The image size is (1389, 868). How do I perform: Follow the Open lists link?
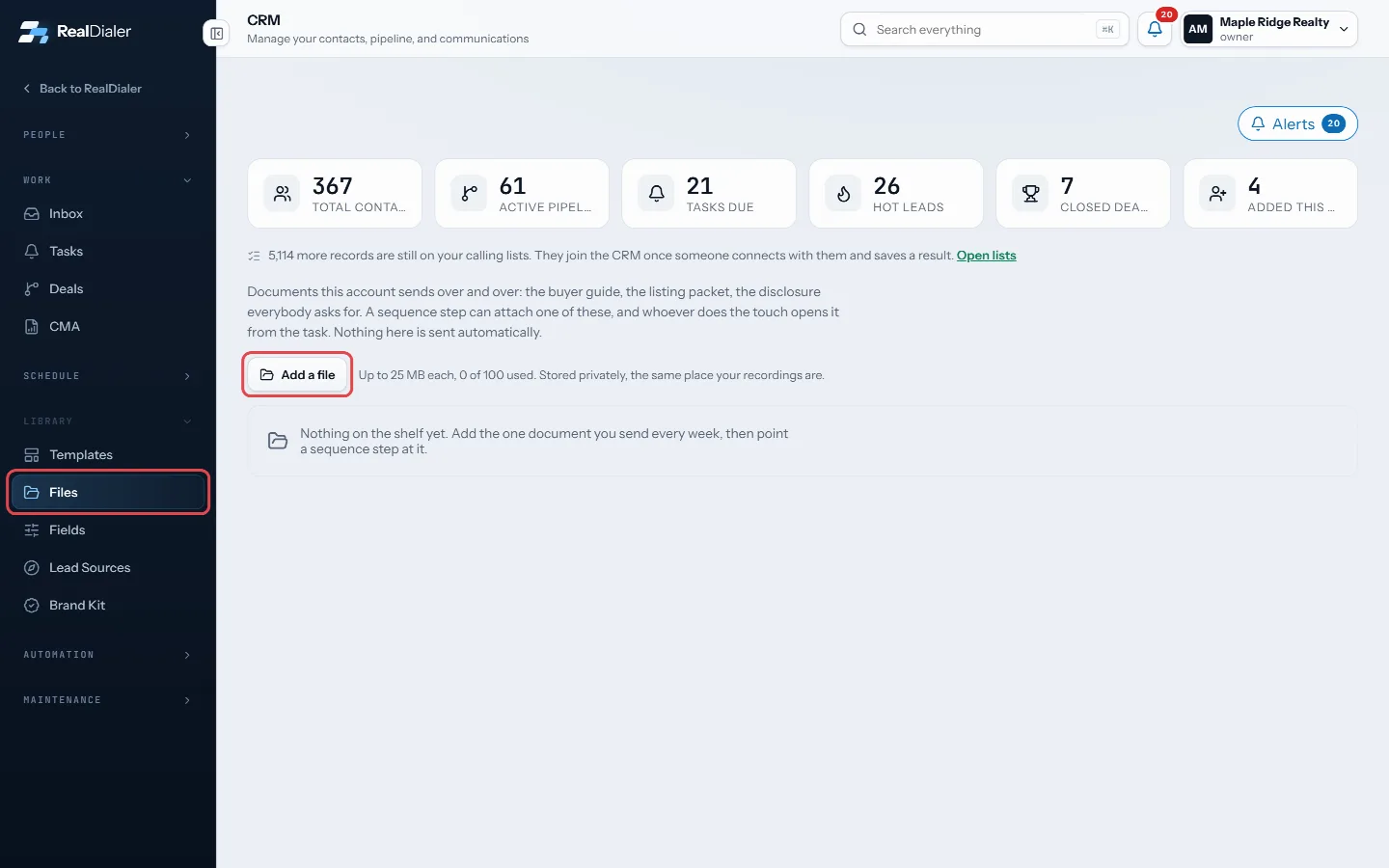pyautogui.click(x=986, y=256)
